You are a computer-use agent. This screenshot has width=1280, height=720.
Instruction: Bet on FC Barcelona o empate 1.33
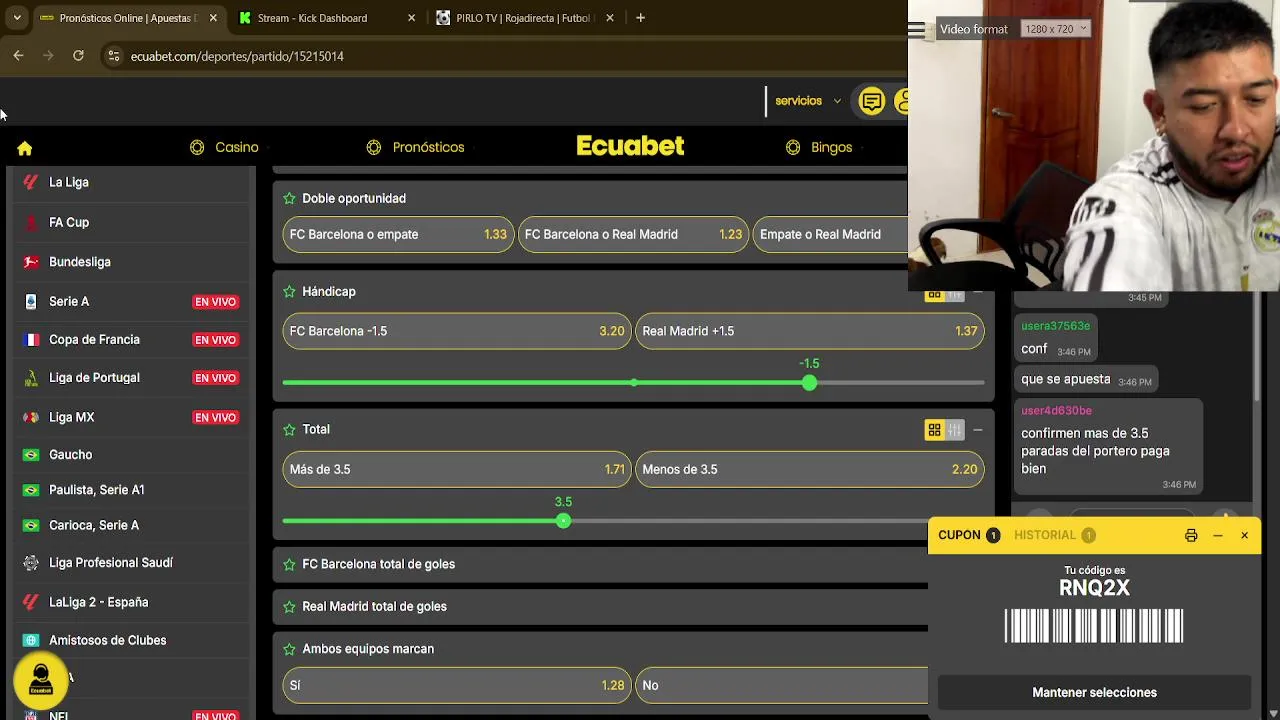[x=398, y=234]
